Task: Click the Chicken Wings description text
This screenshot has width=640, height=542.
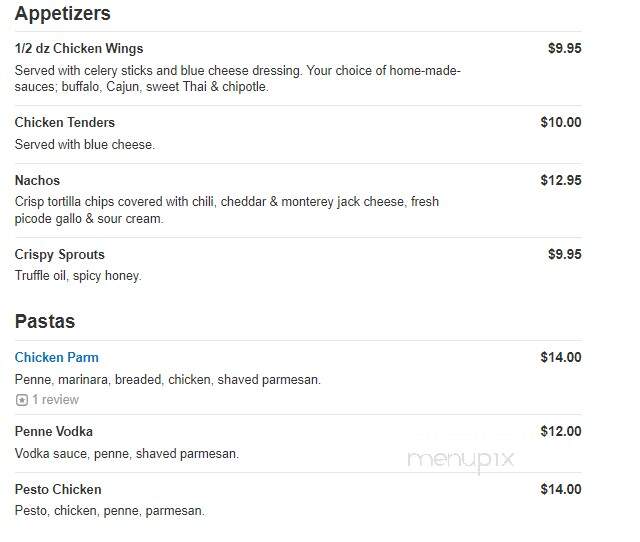Action: click(238, 78)
